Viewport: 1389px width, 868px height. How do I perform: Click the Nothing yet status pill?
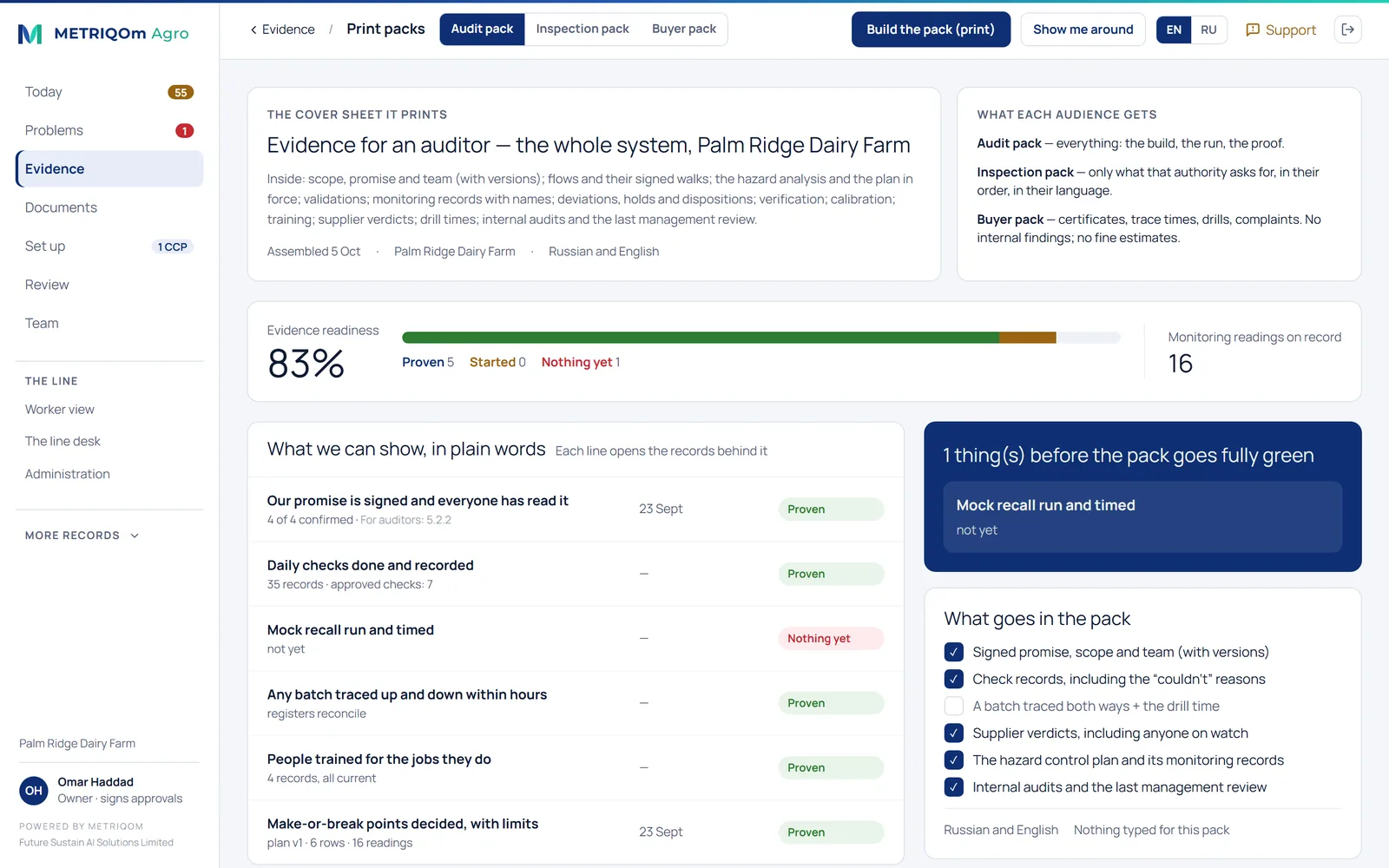831,639
